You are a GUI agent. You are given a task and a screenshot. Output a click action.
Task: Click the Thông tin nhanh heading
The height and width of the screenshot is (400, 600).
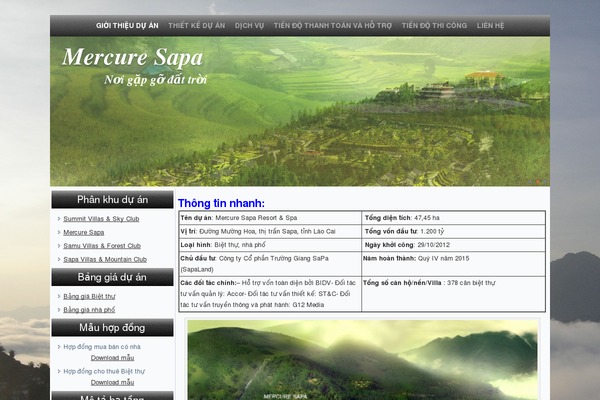221,203
